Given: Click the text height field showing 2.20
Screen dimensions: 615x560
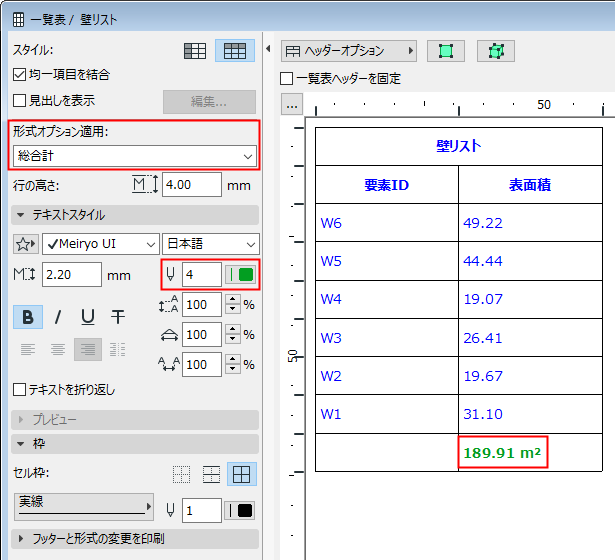Looking at the screenshot, I should (72, 275).
